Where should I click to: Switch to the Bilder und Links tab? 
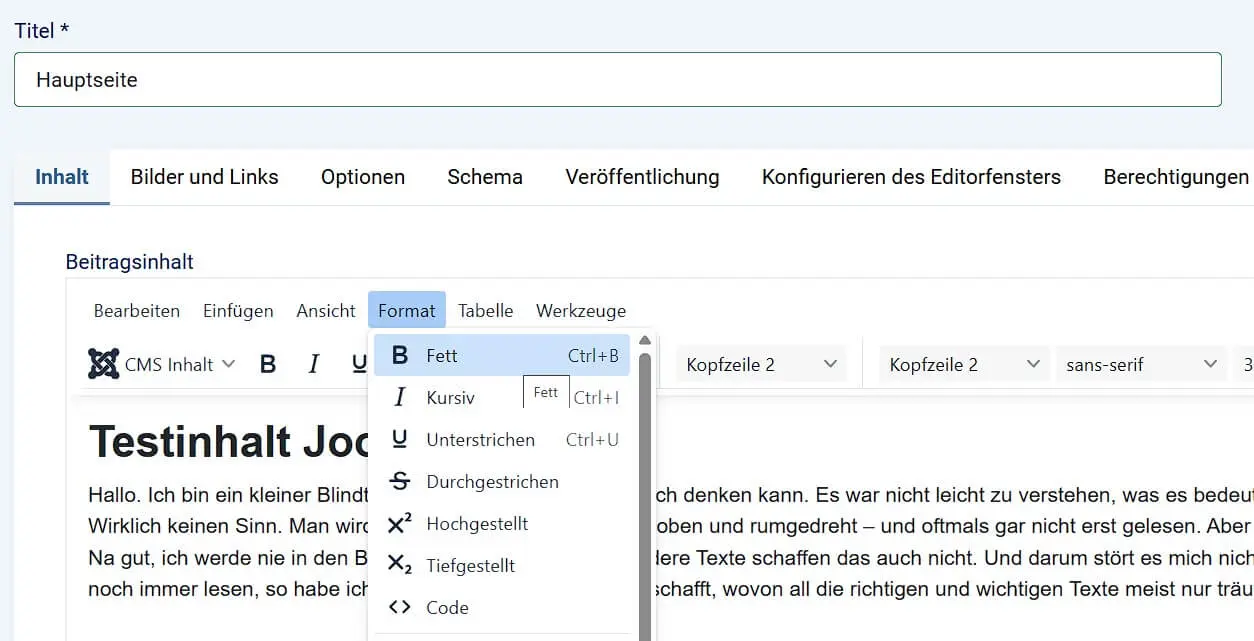204,176
